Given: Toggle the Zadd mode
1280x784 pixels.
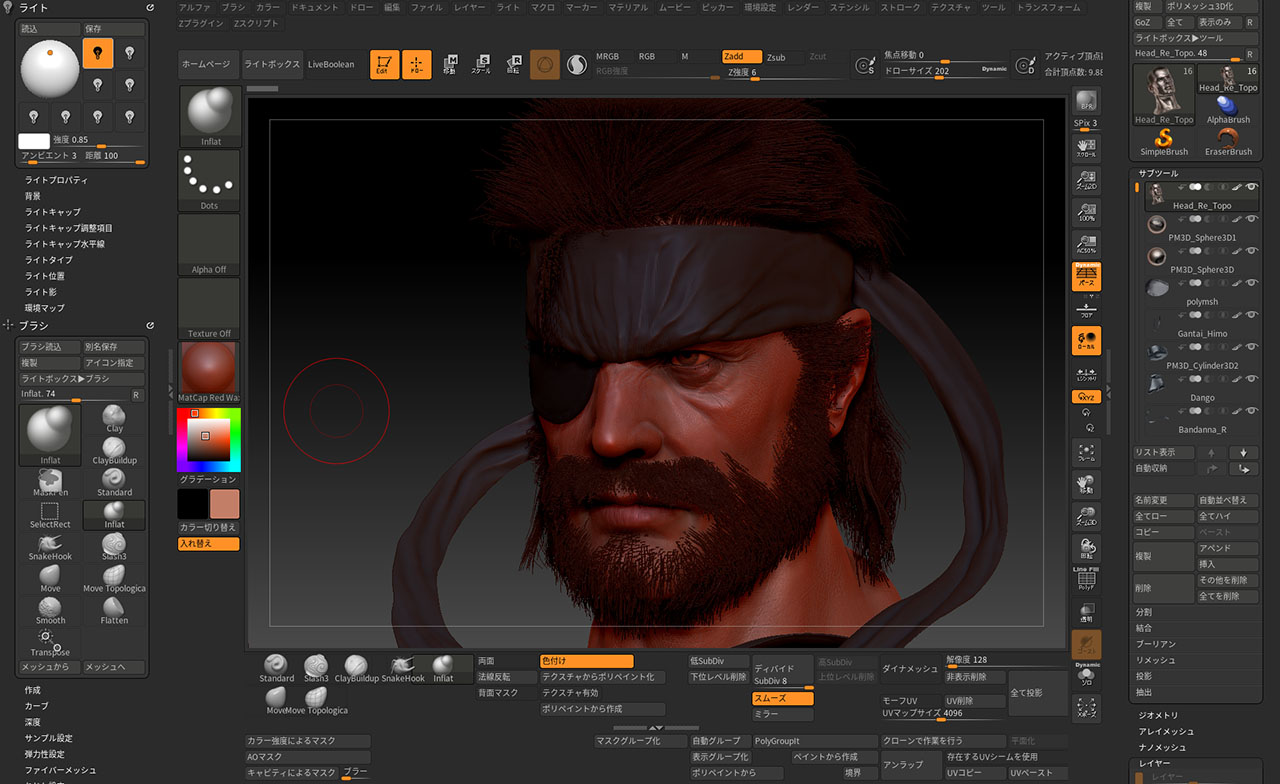Looking at the screenshot, I should (x=741, y=57).
